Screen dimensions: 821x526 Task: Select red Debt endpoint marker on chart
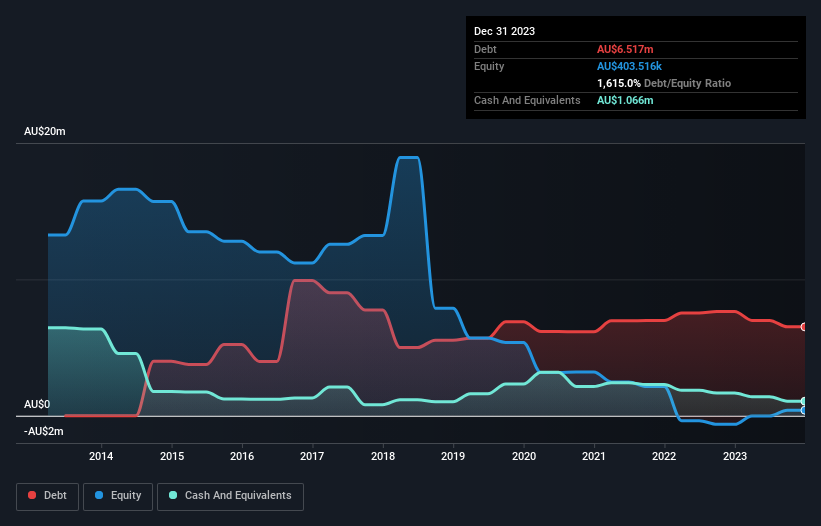(804, 327)
